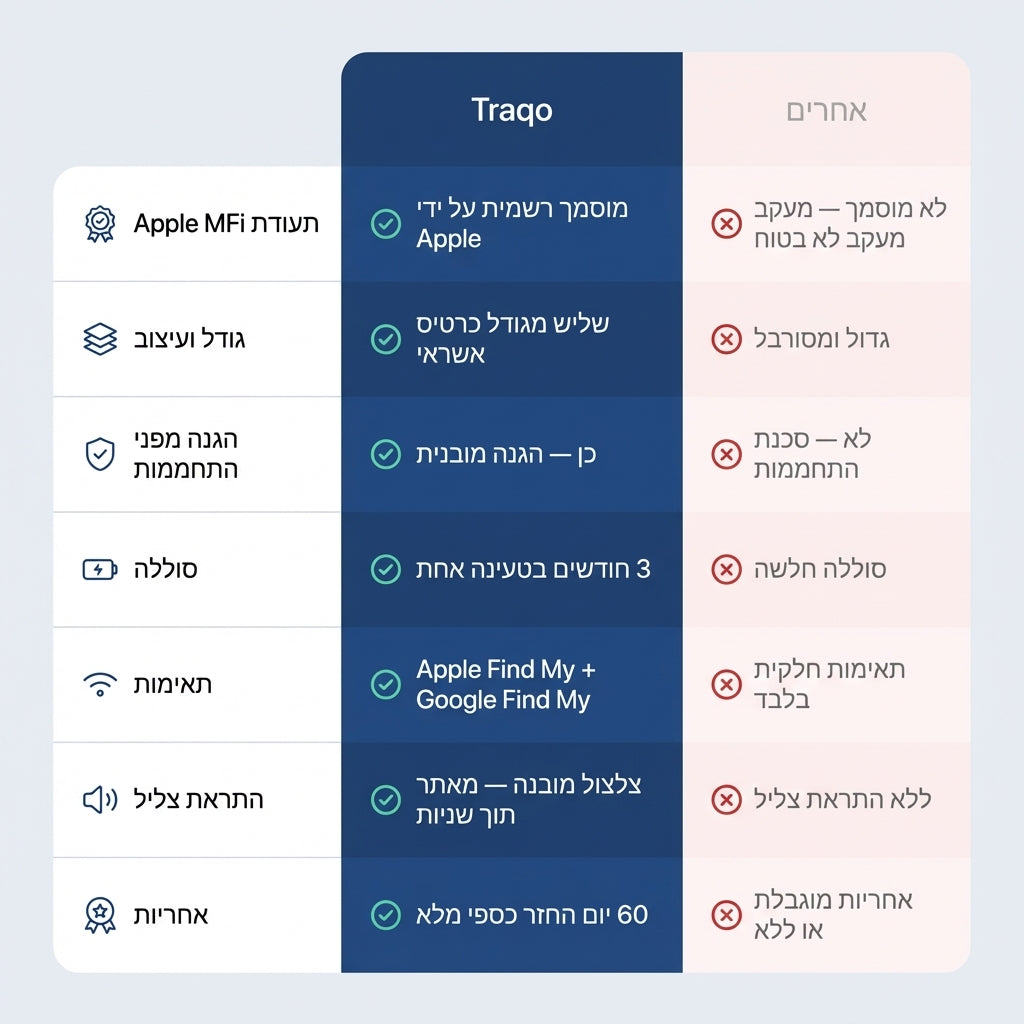Select the Traqo column header
The height and width of the screenshot is (1024, 1024).
pyautogui.click(x=511, y=110)
